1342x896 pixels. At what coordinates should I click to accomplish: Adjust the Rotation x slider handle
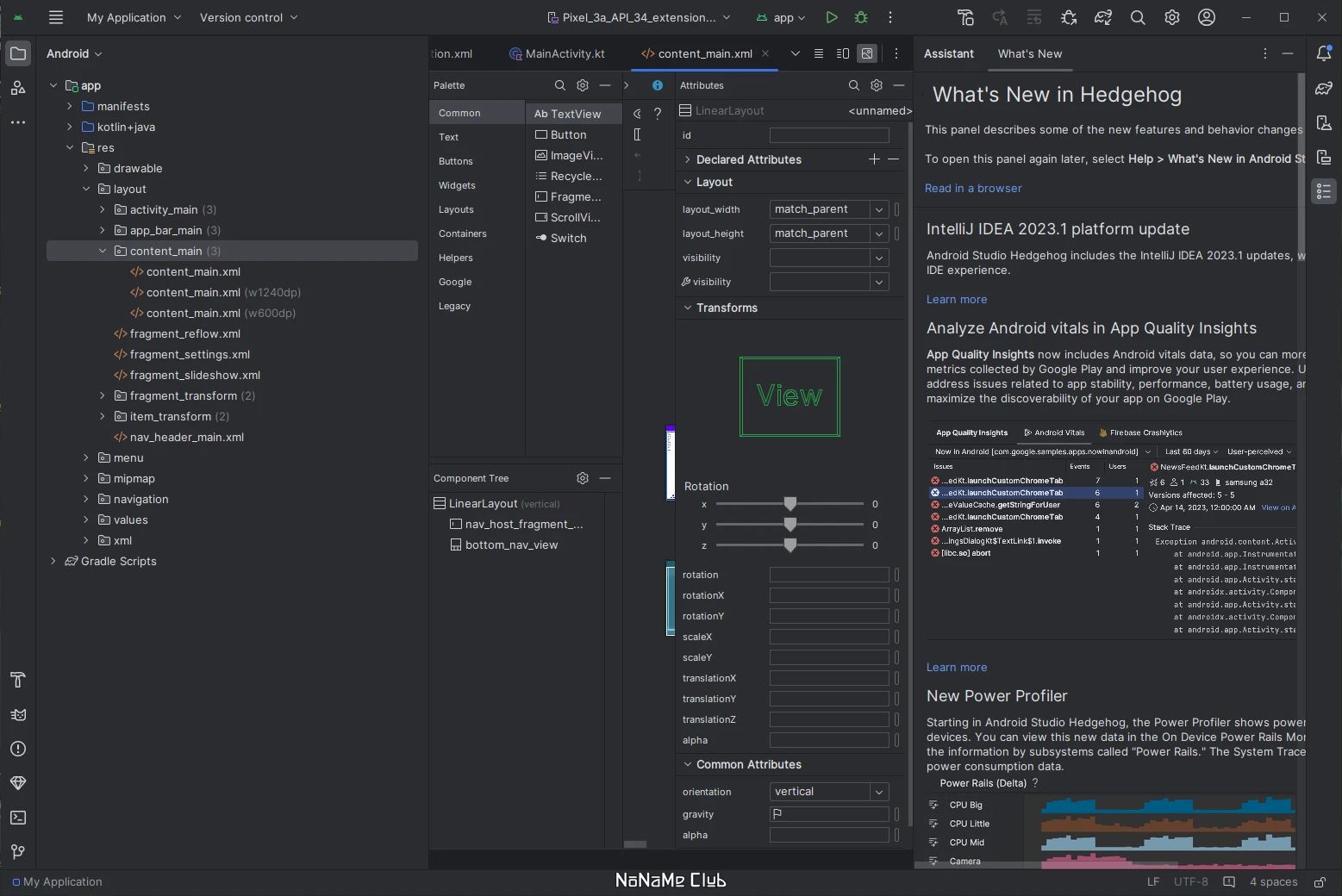click(790, 504)
